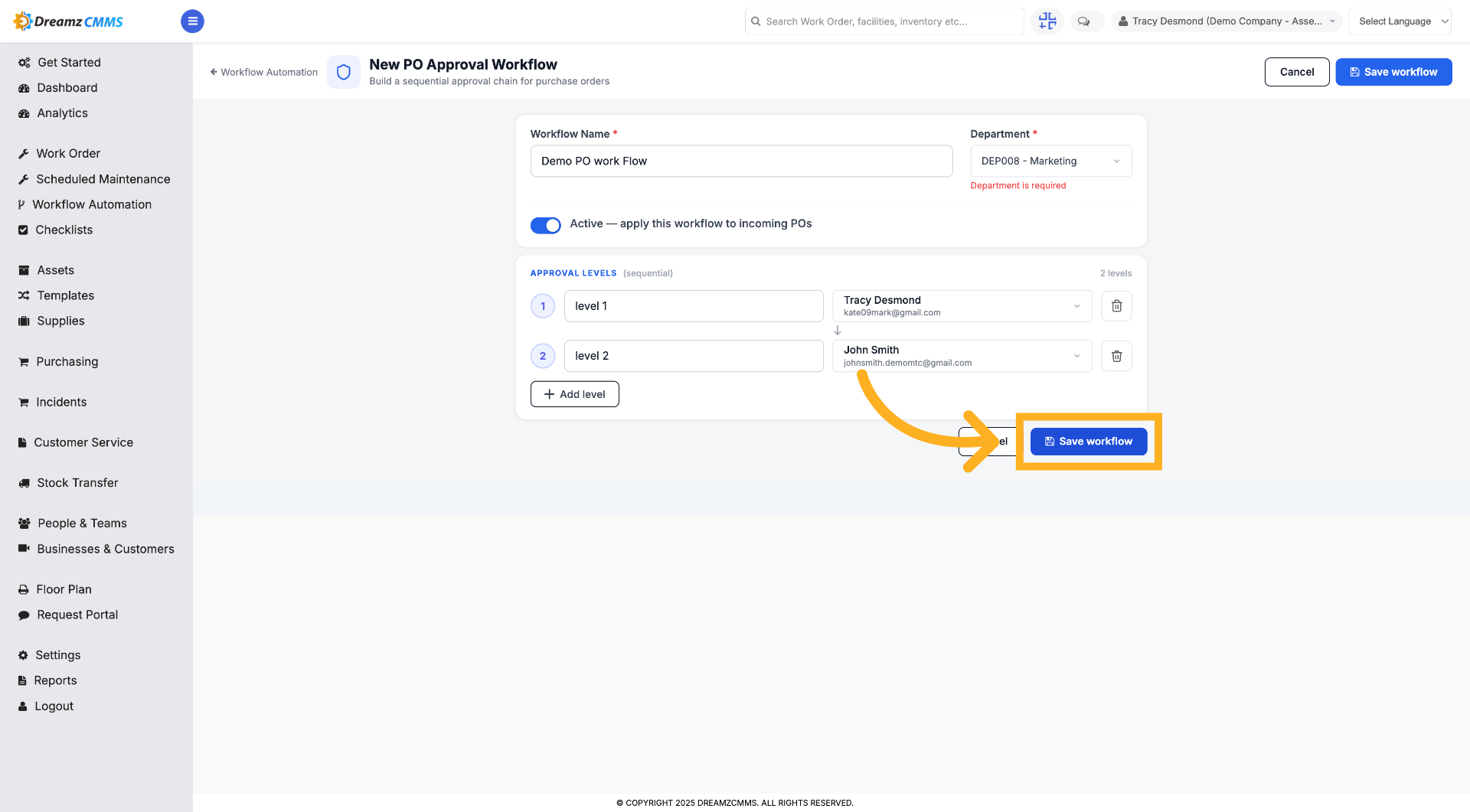Click the 'APPROVAL LEVELS' heading
Viewport: 1470px width, 812px height.
point(573,273)
